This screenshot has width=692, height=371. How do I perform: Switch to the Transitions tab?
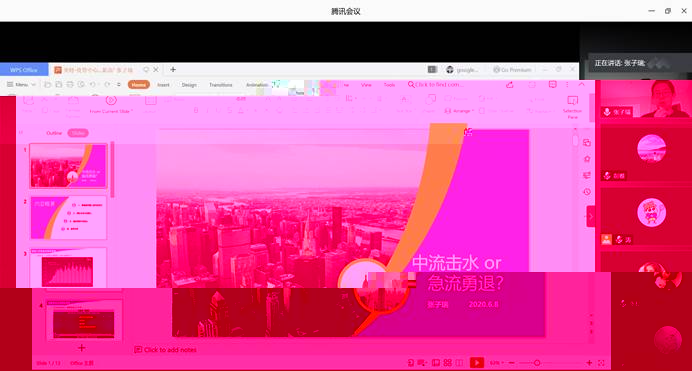pos(221,85)
